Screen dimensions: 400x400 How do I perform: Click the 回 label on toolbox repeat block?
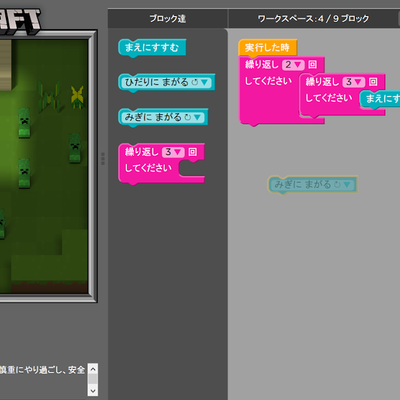(193, 152)
